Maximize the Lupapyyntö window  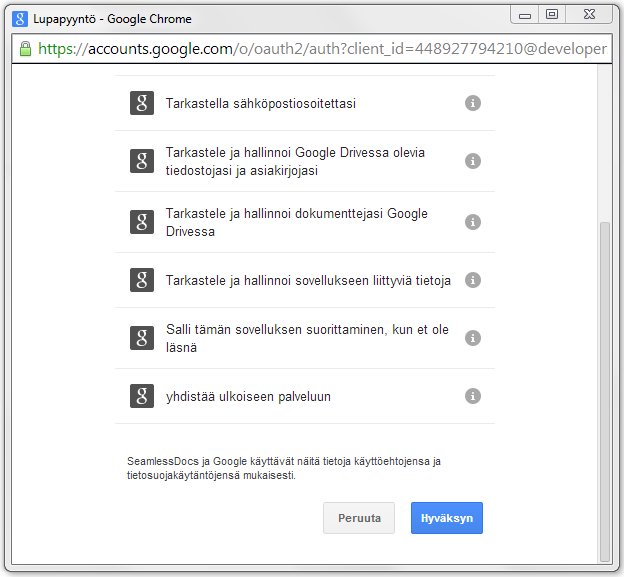pyautogui.click(x=551, y=14)
